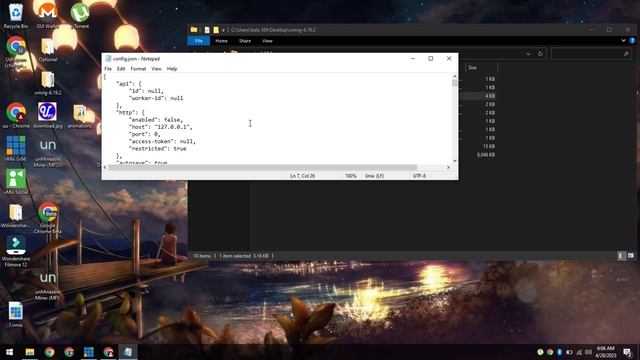The height and width of the screenshot is (360, 640).
Task: Open the uTorrent desktop shortcut
Action: coord(80,16)
